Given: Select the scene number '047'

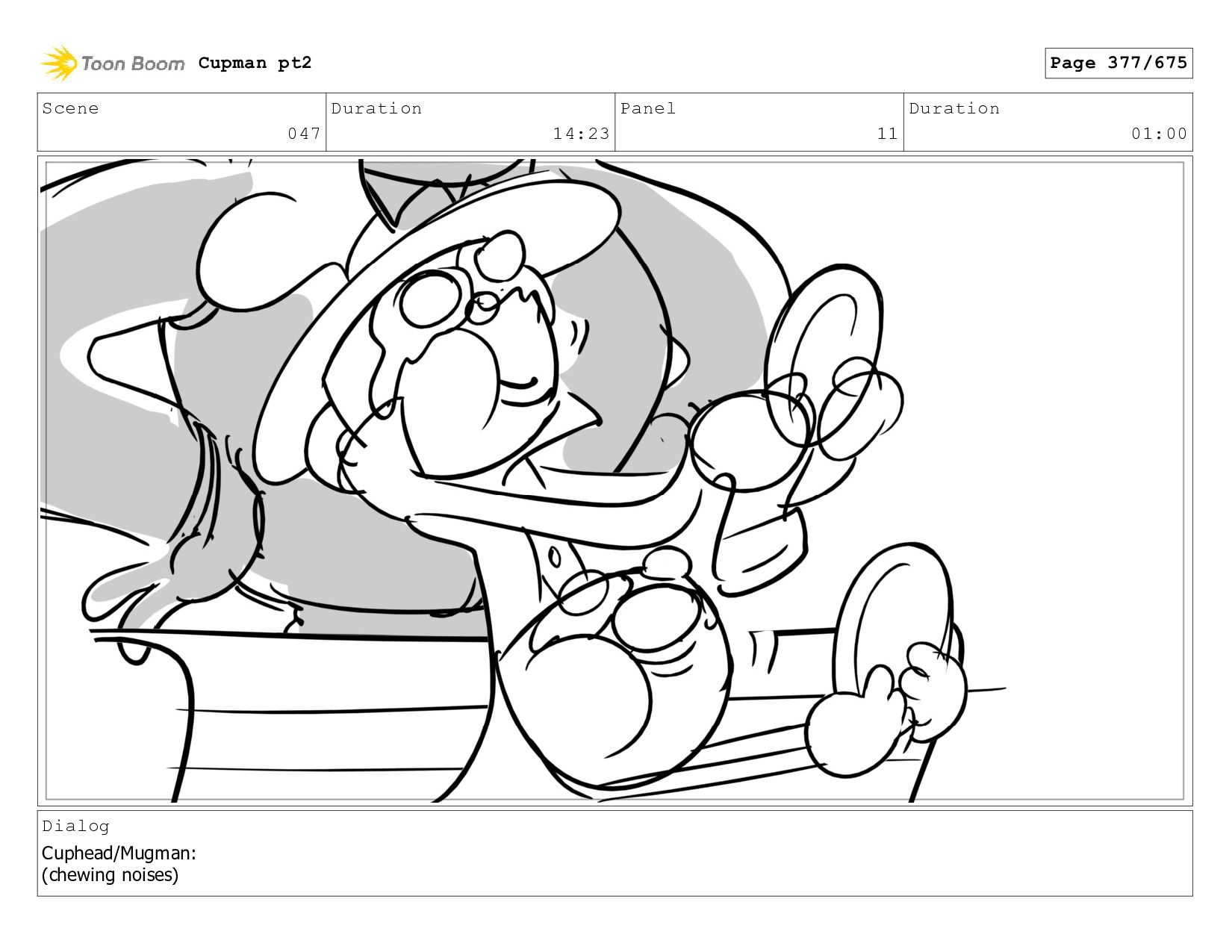Looking at the screenshot, I should (x=304, y=134).
